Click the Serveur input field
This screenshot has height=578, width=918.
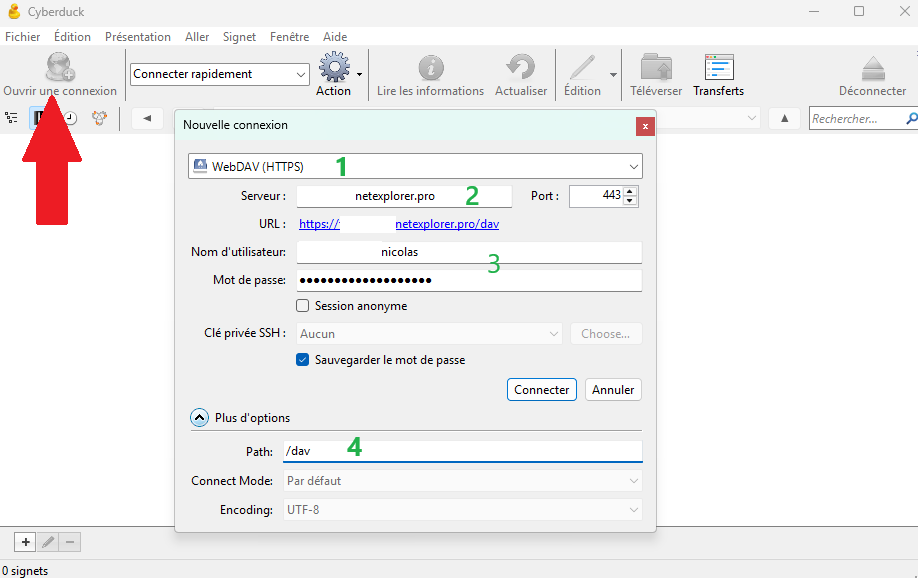404,196
